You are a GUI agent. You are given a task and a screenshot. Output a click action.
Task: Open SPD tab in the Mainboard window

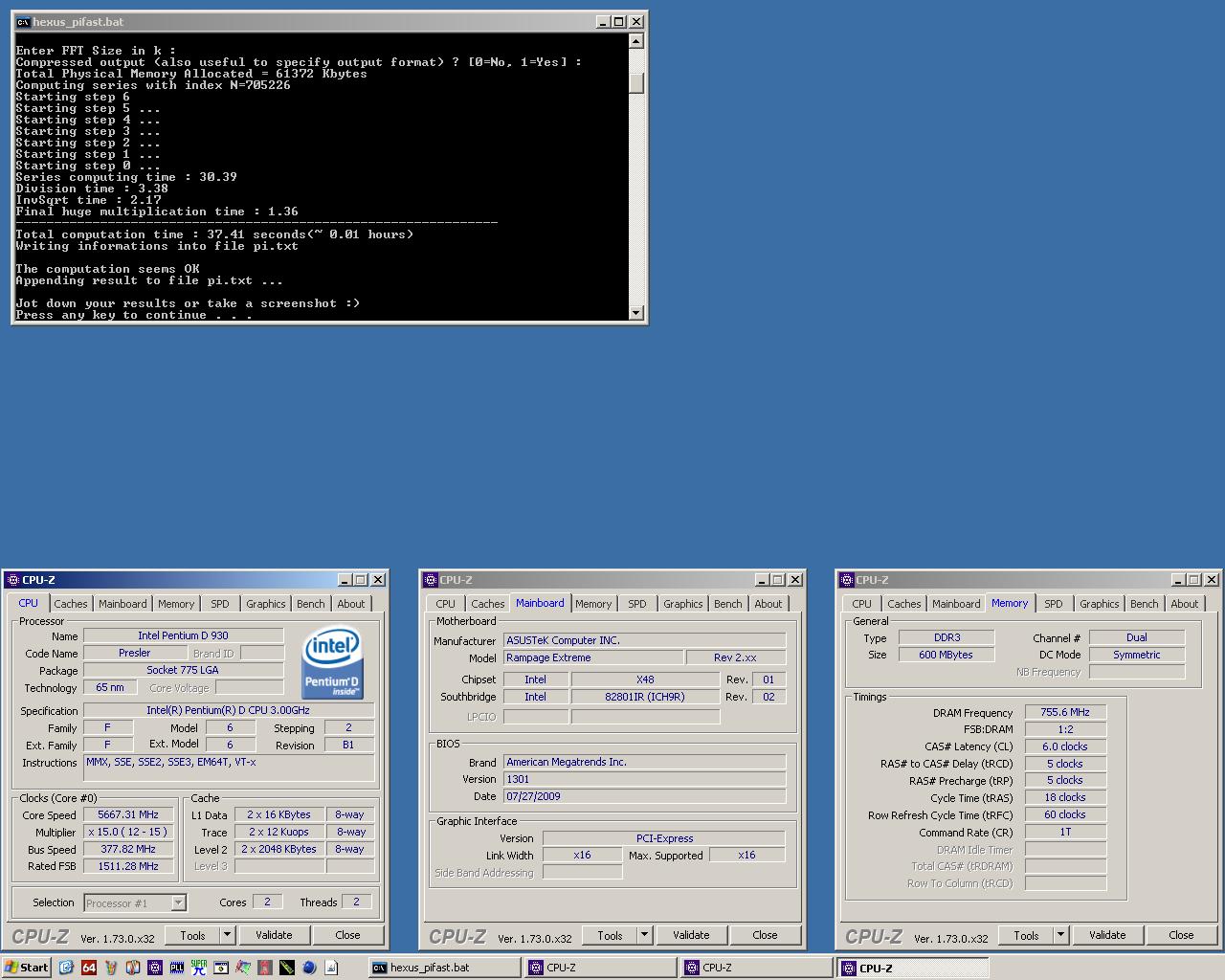[x=637, y=604]
